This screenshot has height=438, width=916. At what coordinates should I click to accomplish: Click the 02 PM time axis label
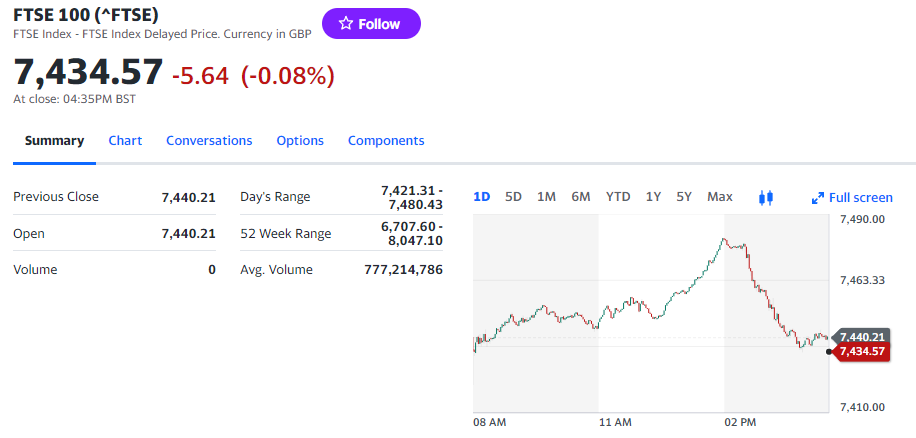740,422
